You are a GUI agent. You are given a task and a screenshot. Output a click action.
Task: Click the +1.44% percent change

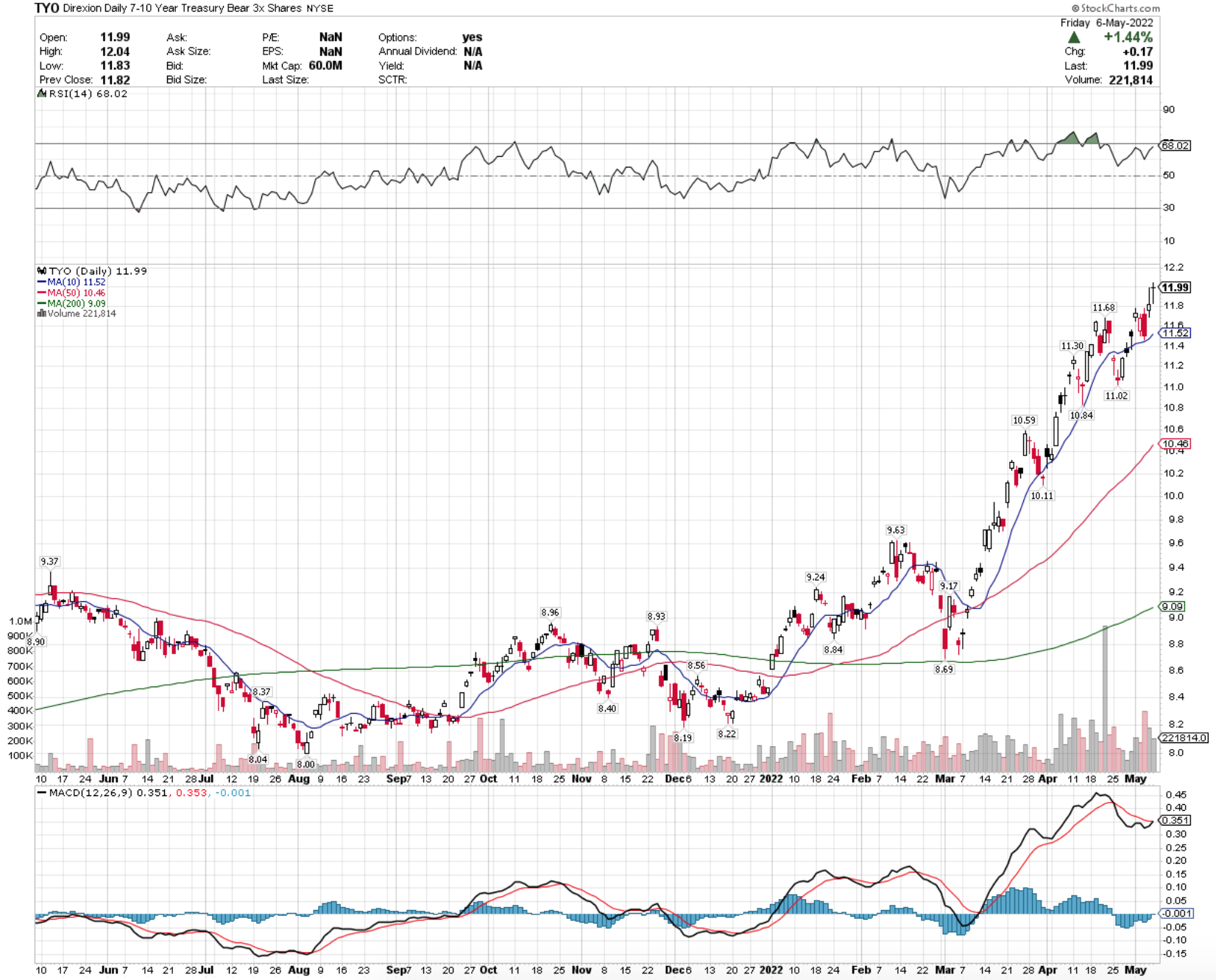(x=1128, y=37)
